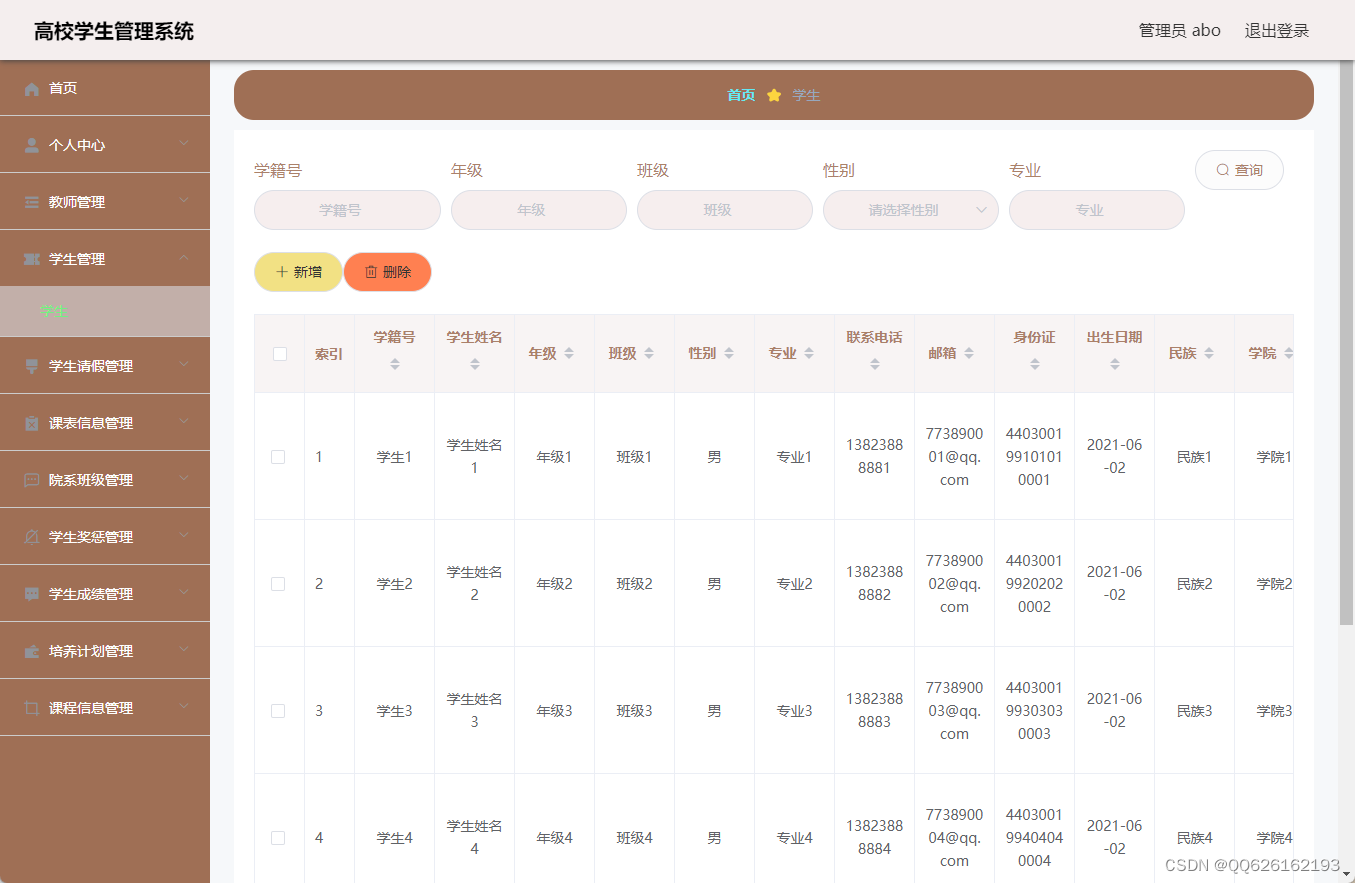Click the list icon beside 教师管理
Image resolution: width=1355 pixels, height=883 pixels.
point(32,202)
